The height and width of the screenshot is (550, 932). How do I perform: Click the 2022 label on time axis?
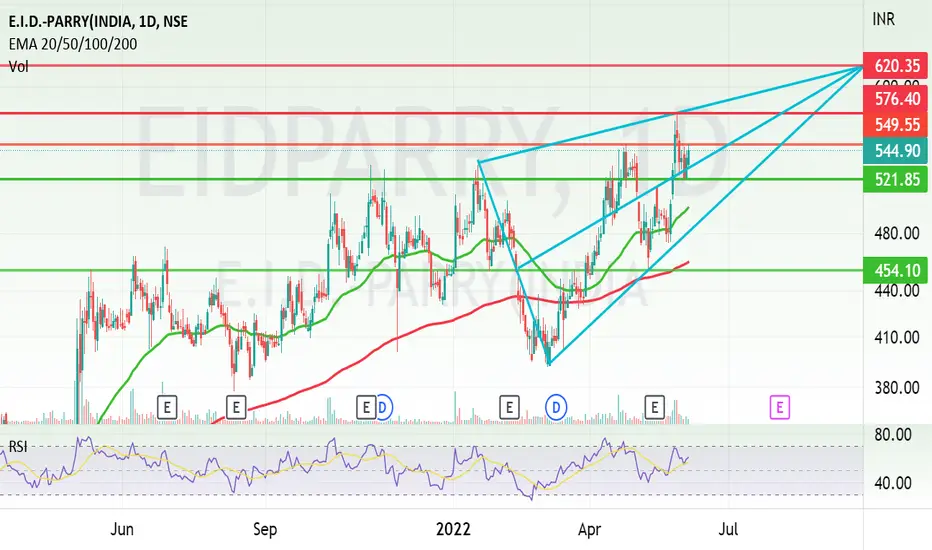tap(454, 529)
